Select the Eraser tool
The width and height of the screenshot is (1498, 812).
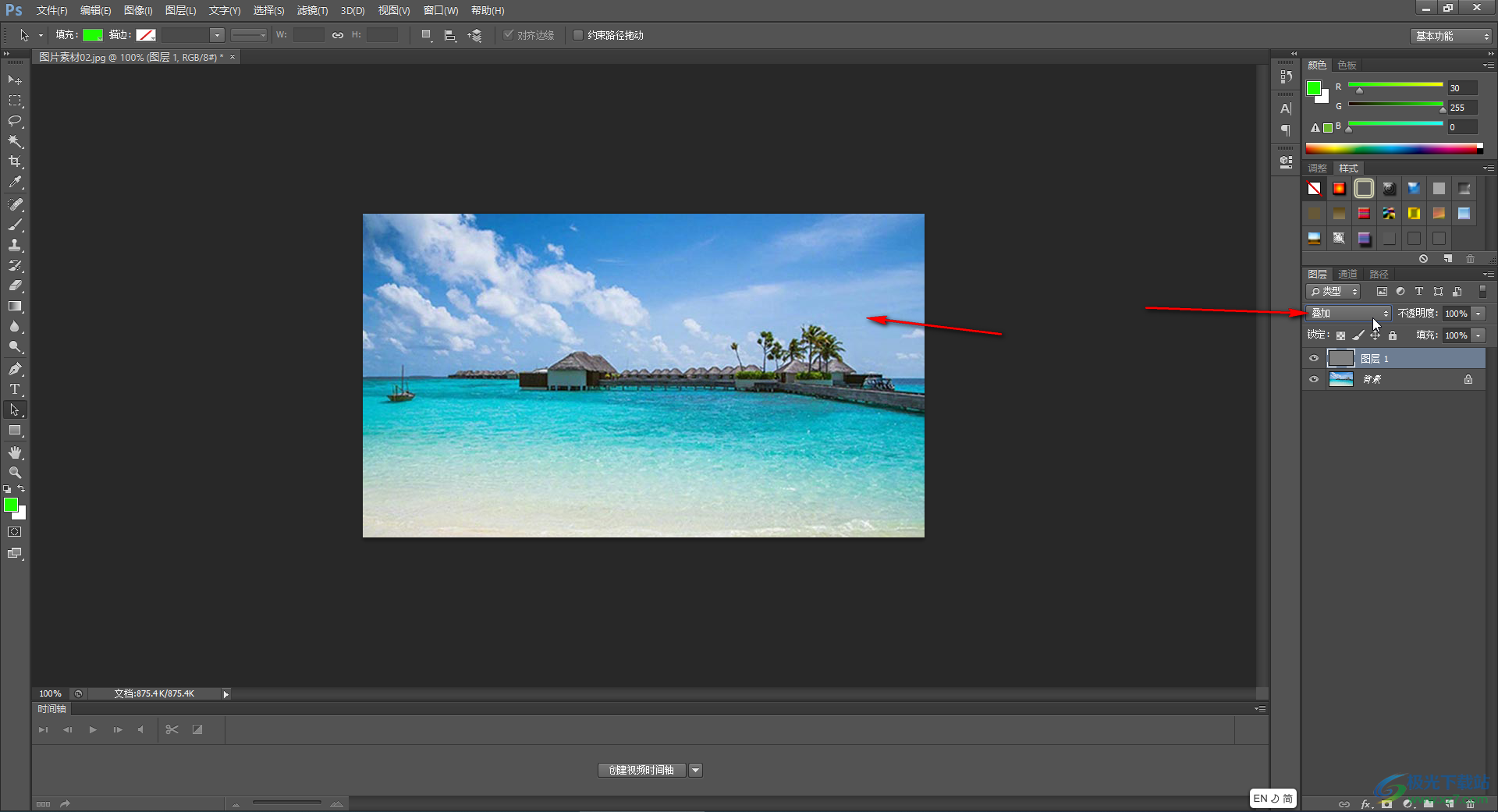pyautogui.click(x=15, y=285)
